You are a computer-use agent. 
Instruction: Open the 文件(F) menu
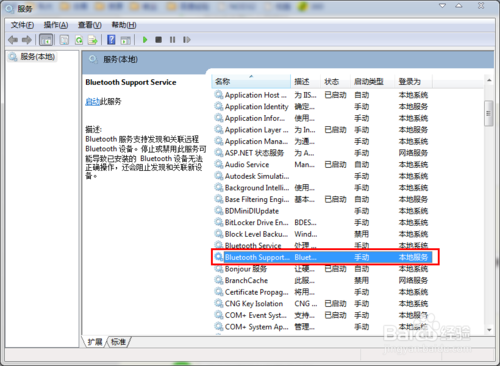[22, 25]
